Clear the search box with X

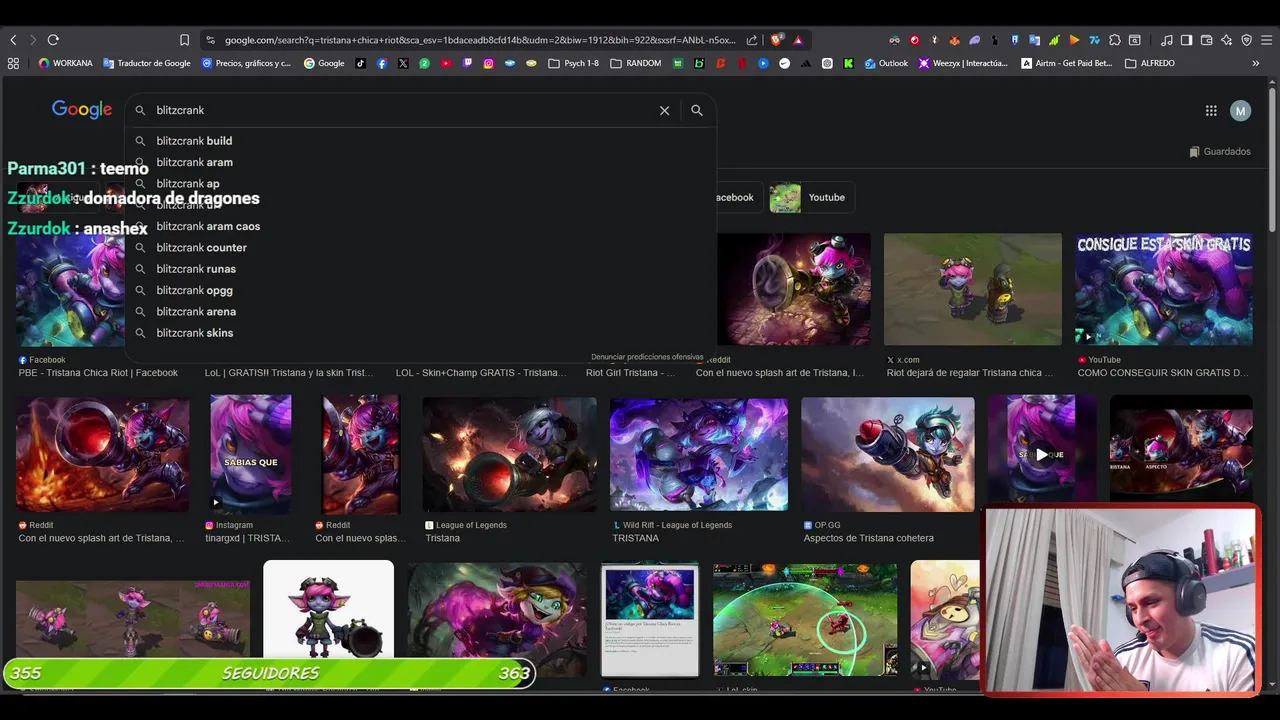tap(664, 111)
